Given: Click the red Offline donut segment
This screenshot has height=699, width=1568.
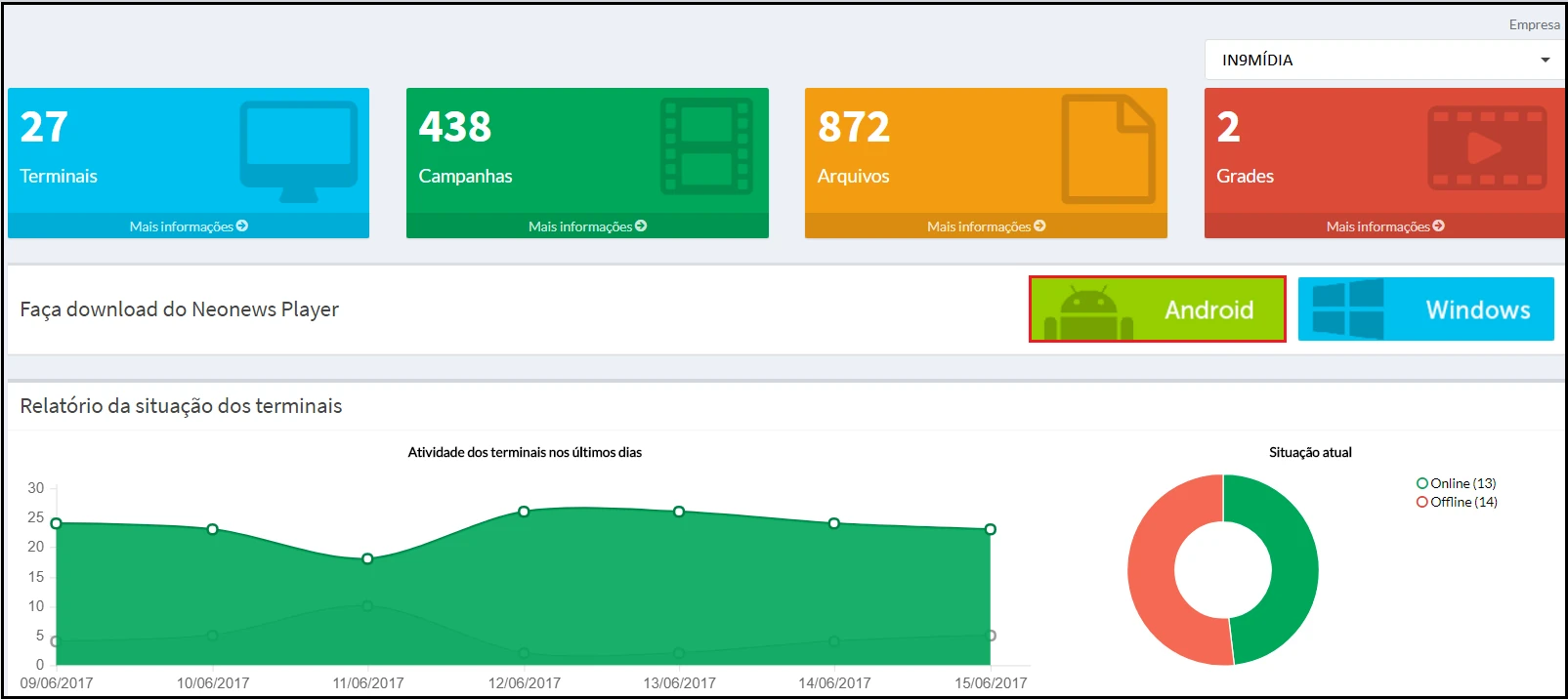Looking at the screenshot, I should (1151, 570).
